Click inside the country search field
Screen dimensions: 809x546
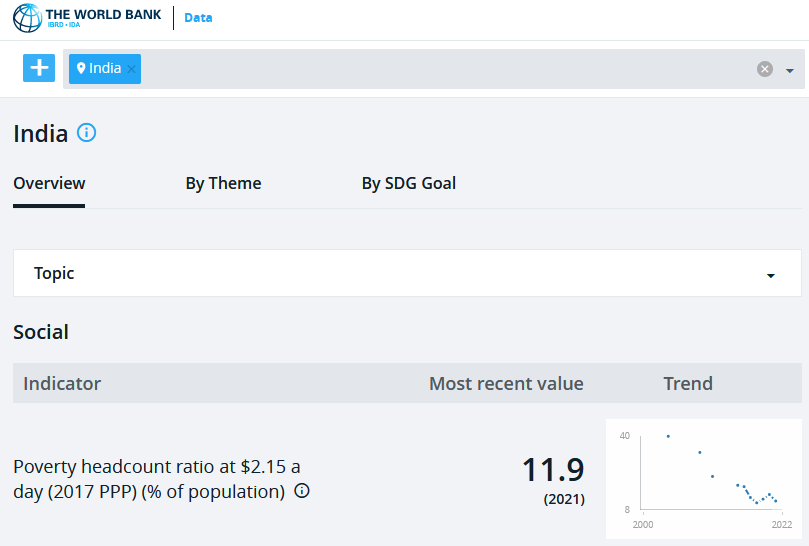tap(447, 69)
